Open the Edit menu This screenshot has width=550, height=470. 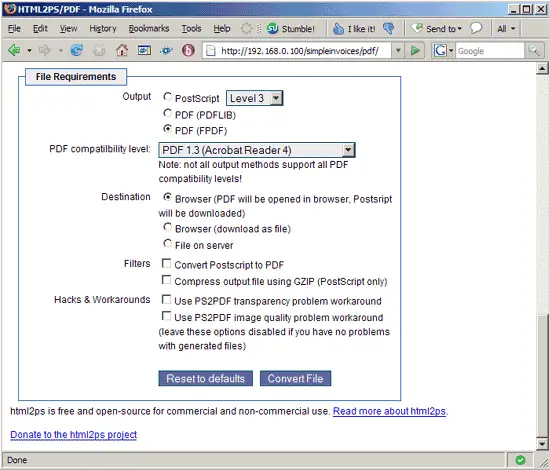click(x=40, y=29)
